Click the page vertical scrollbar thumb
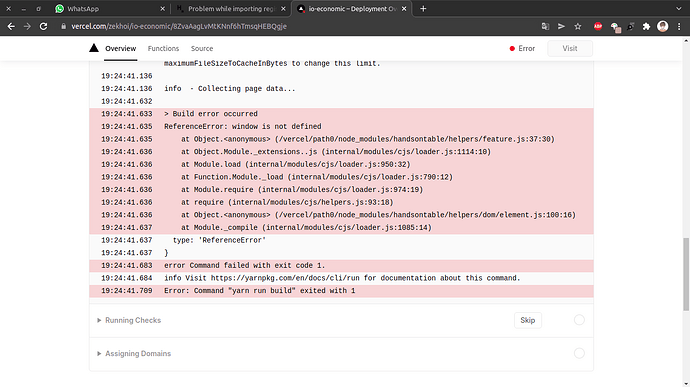Screen dimensions: 690x387 [x=686, y=274]
